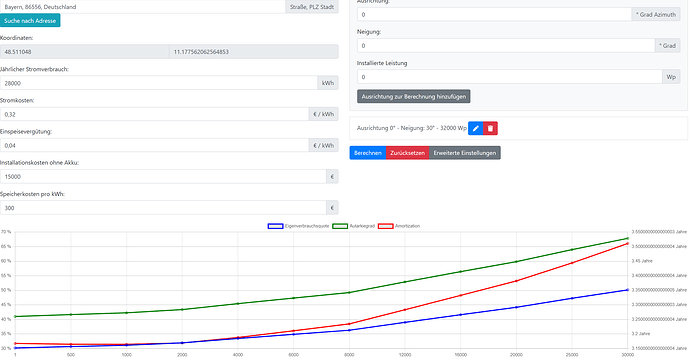Click the 'Ausrichtung 0° - Neigung: 30° - 32000 Wp' text

click(x=411, y=128)
